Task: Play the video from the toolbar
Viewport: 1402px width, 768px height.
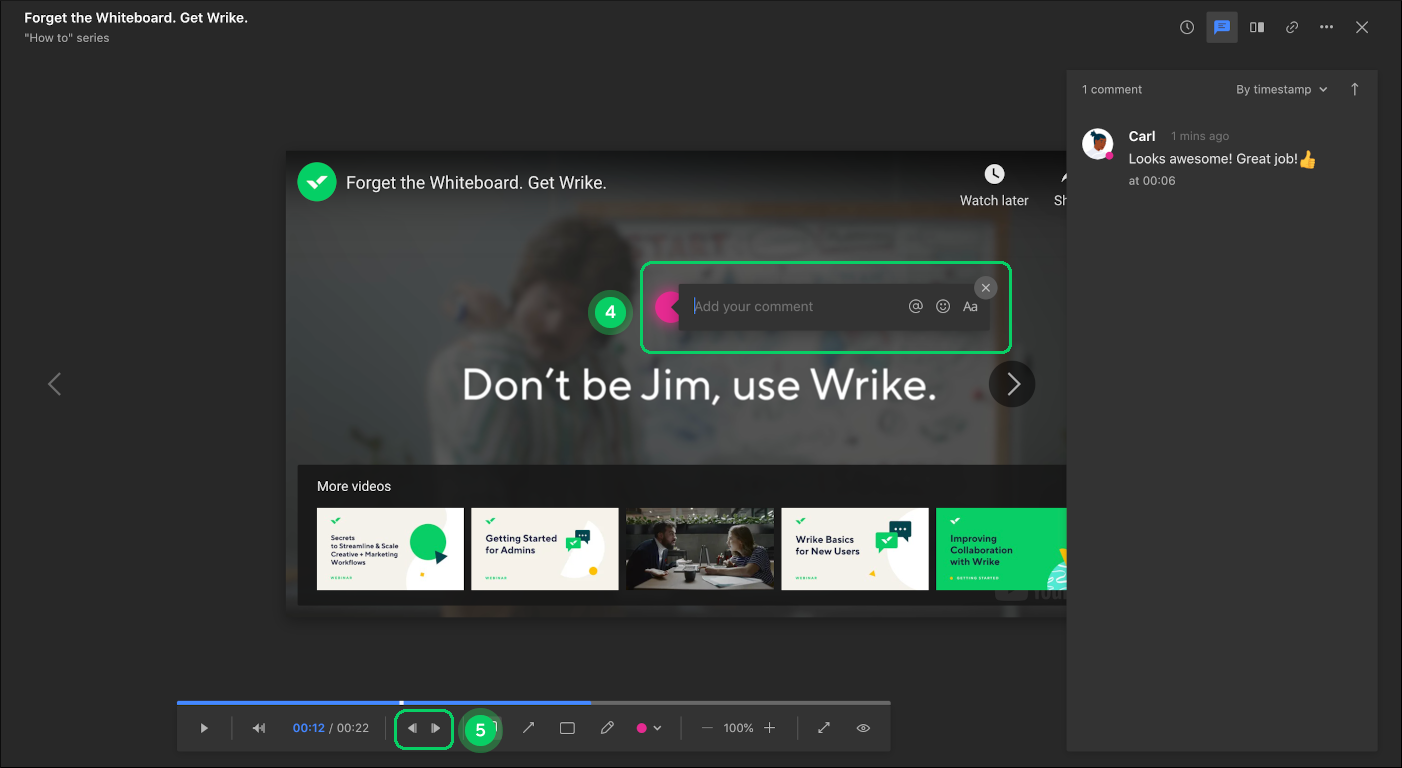Action: pos(204,728)
